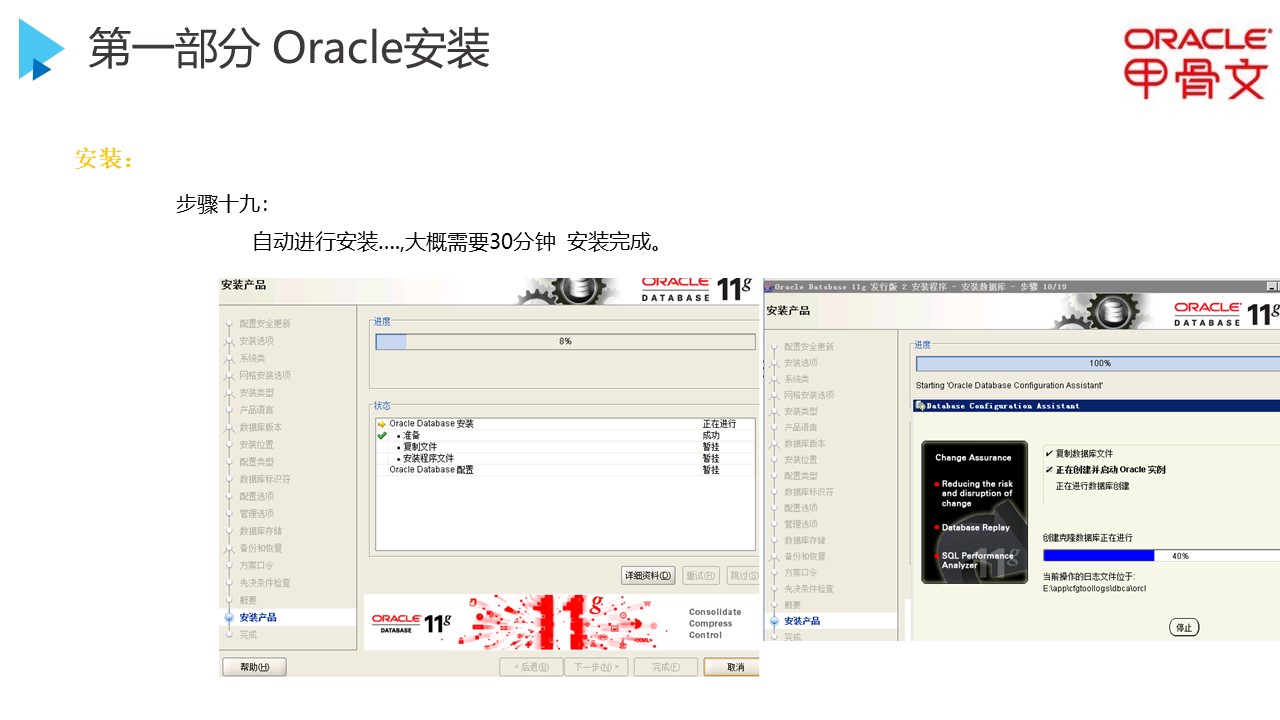This screenshot has height=720, width=1280.
Task: Click the 安装产品 step bullet in right installer
Action: pos(773,621)
